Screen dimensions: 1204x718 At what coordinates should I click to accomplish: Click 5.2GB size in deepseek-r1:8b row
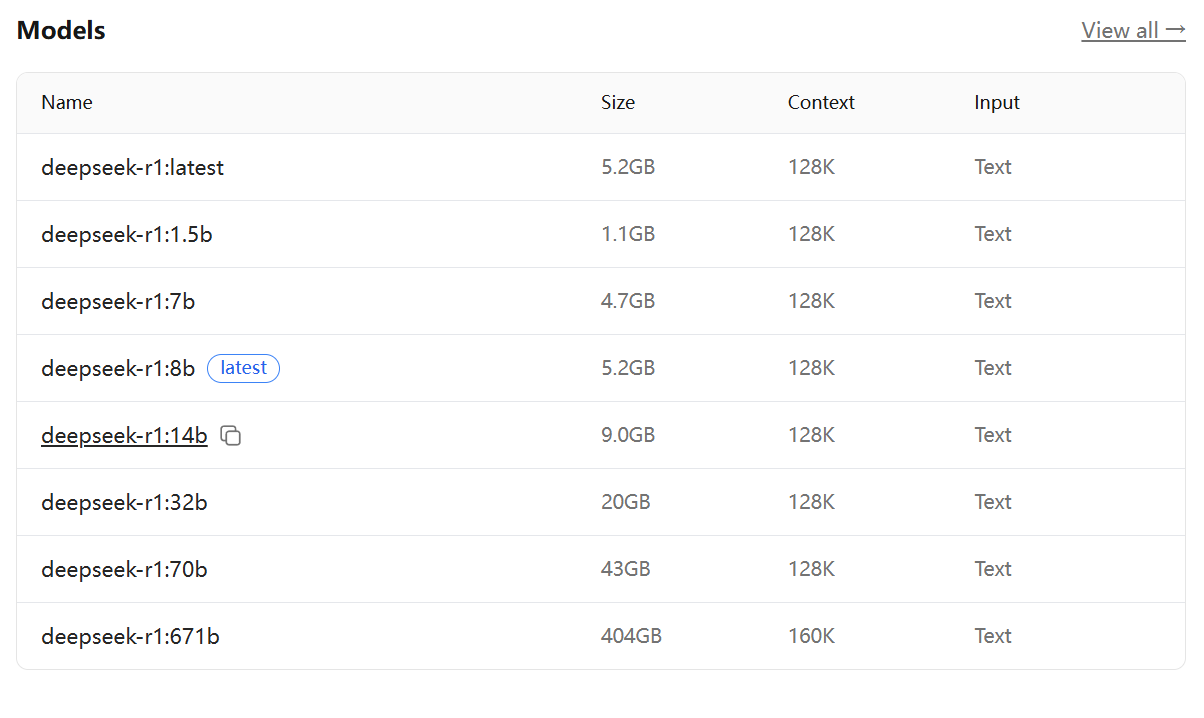(x=628, y=368)
